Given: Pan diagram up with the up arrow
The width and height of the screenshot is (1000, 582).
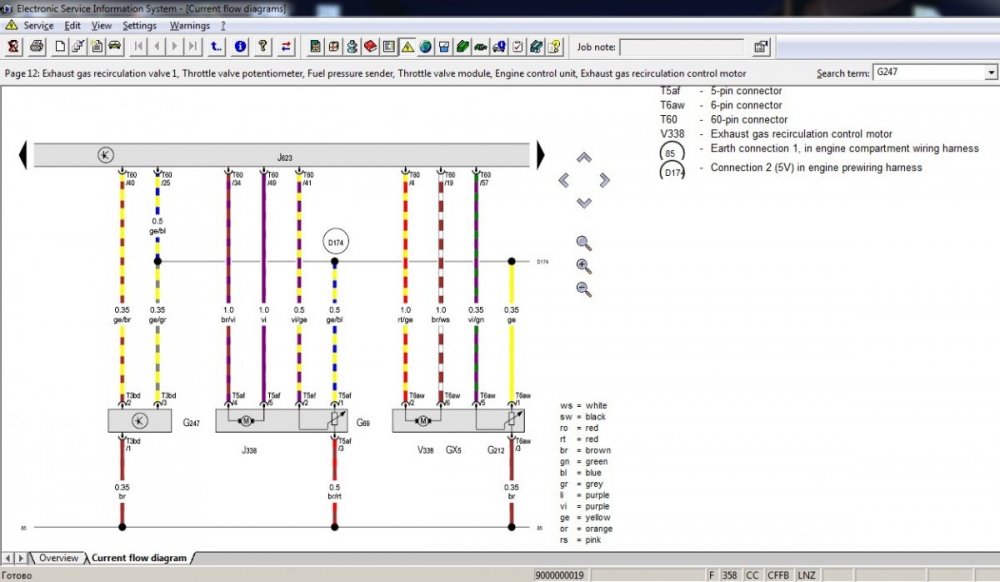Looking at the screenshot, I should pos(584,158).
